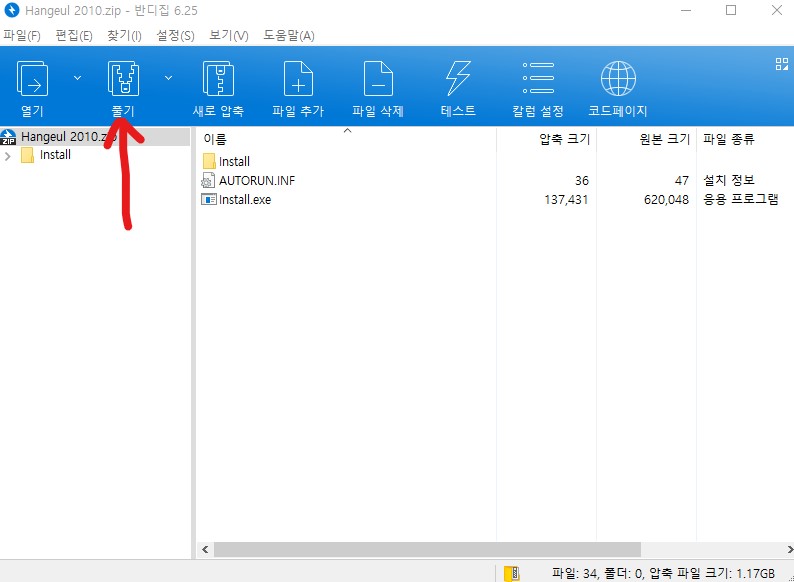Click the 파일 삭제 toolbar icon
Image resolution: width=794 pixels, height=582 pixels.
(x=378, y=79)
